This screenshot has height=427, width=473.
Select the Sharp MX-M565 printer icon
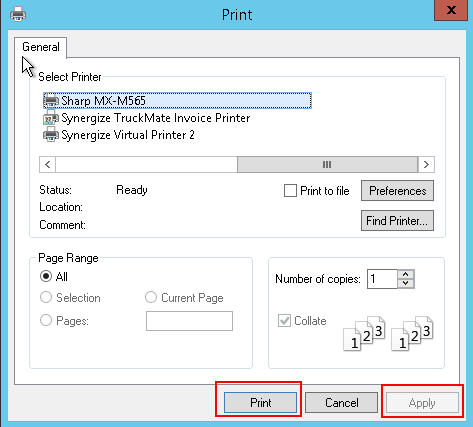pos(51,100)
